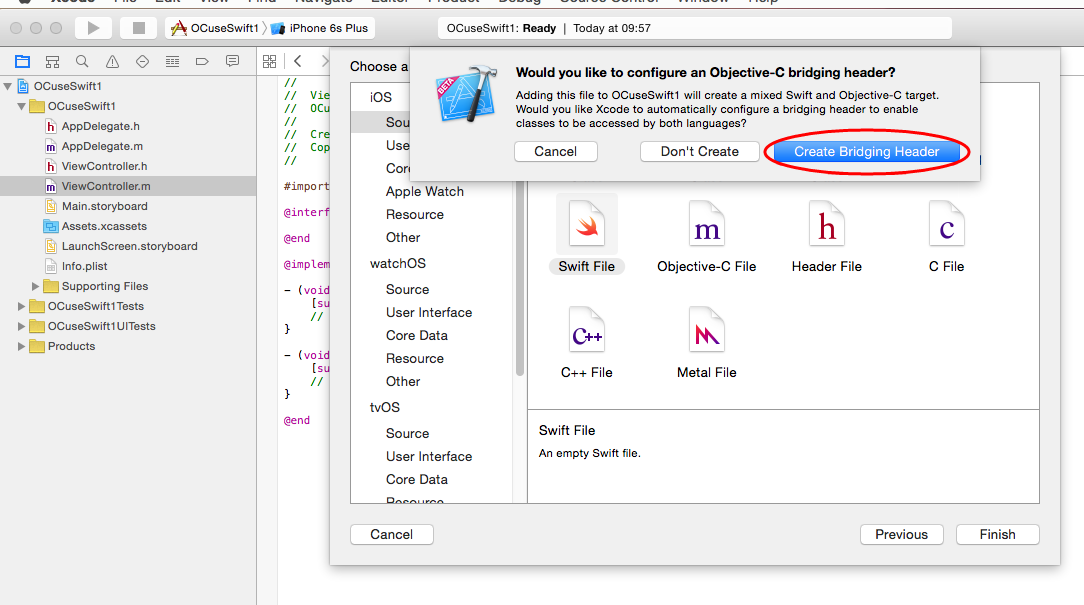Select Source under watchOS category
The image size is (1084, 605).
pos(407,290)
